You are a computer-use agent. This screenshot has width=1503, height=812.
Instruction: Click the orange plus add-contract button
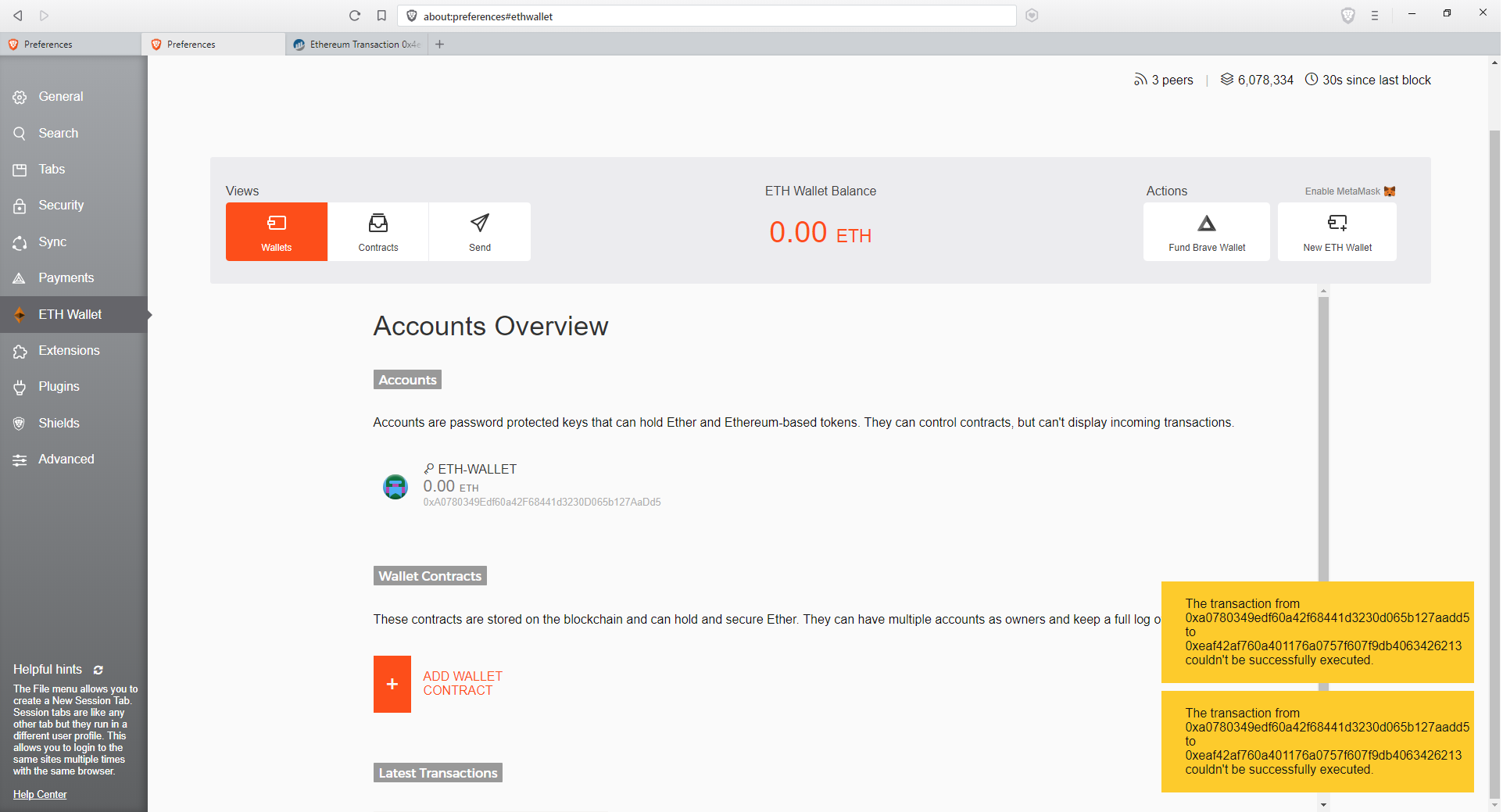pyautogui.click(x=392, y=684)
